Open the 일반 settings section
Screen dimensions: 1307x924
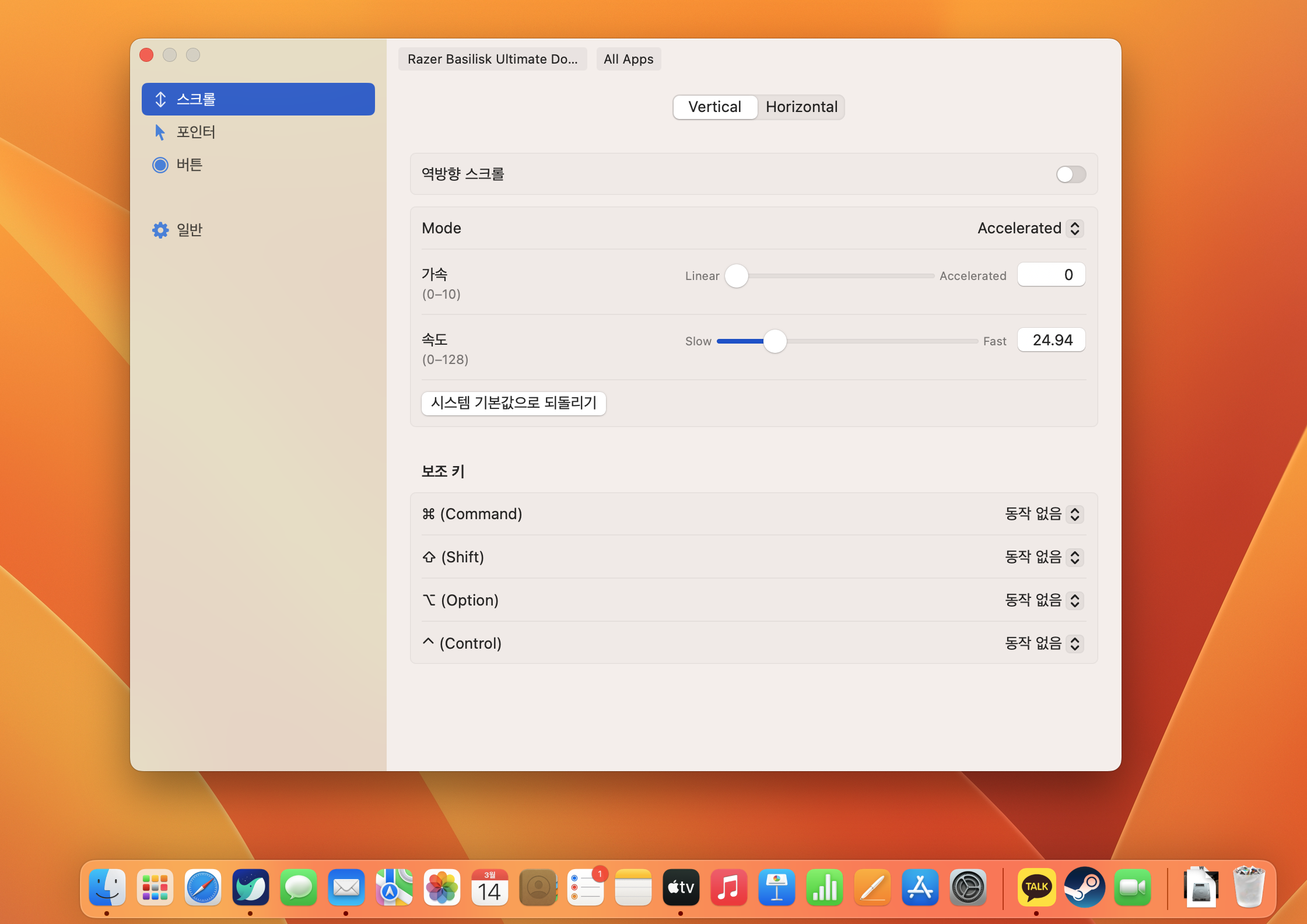(x=189, y=230)
